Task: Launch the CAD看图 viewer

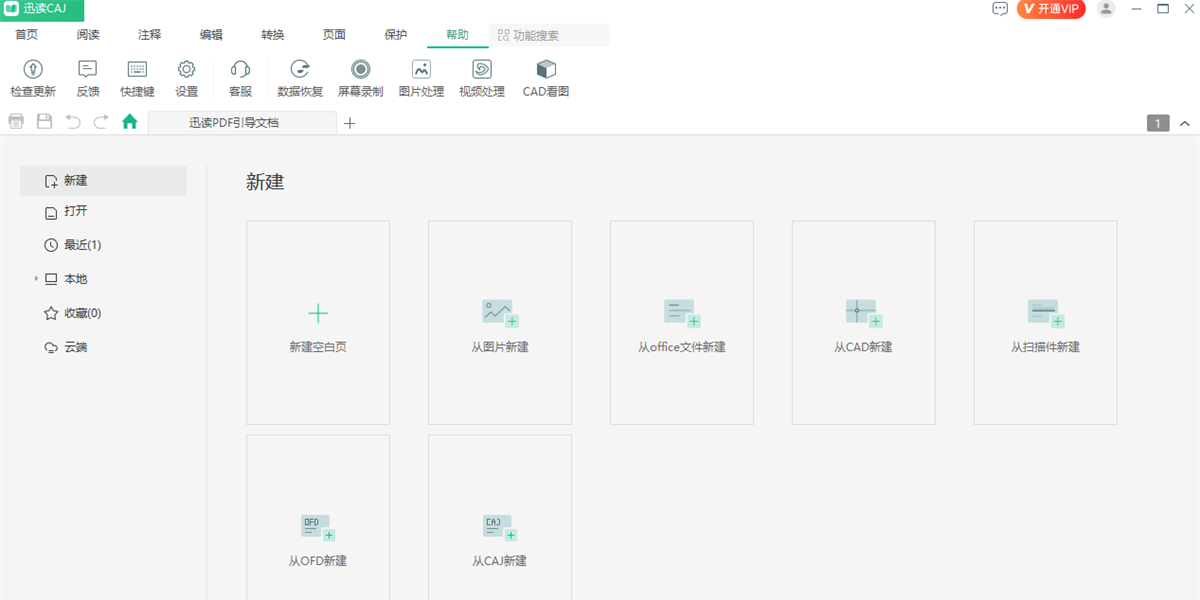Action: (x=546, y=78)
